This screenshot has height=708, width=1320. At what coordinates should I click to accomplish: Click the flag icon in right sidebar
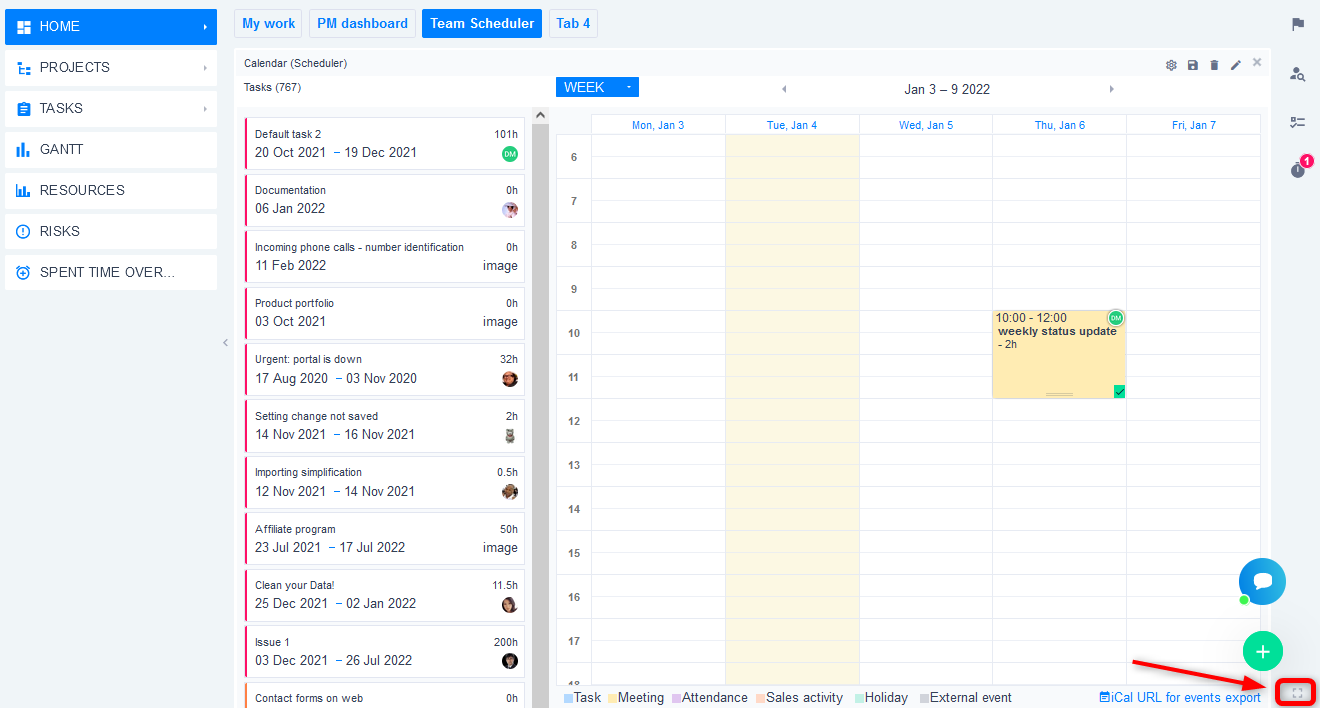[x=1298, y=25]
